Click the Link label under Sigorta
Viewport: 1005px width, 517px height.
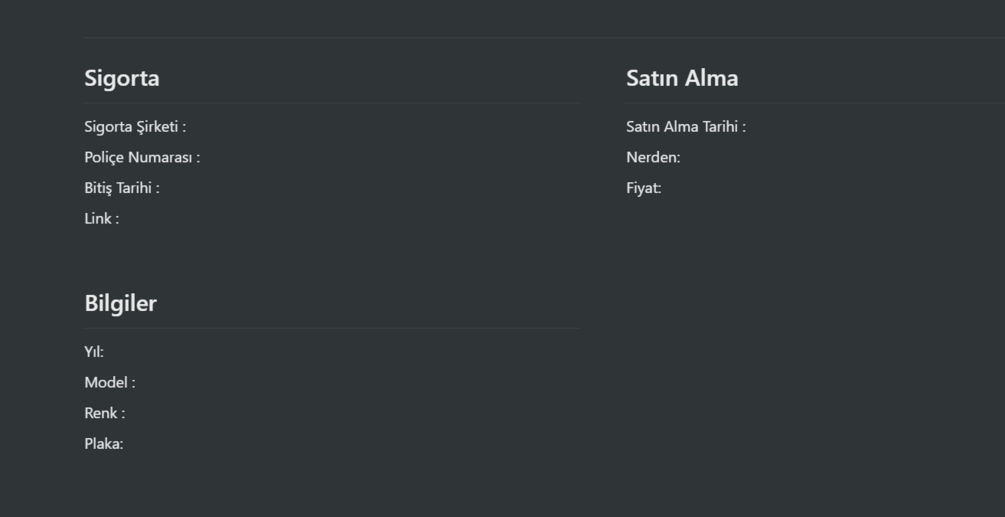click(101, 219)
